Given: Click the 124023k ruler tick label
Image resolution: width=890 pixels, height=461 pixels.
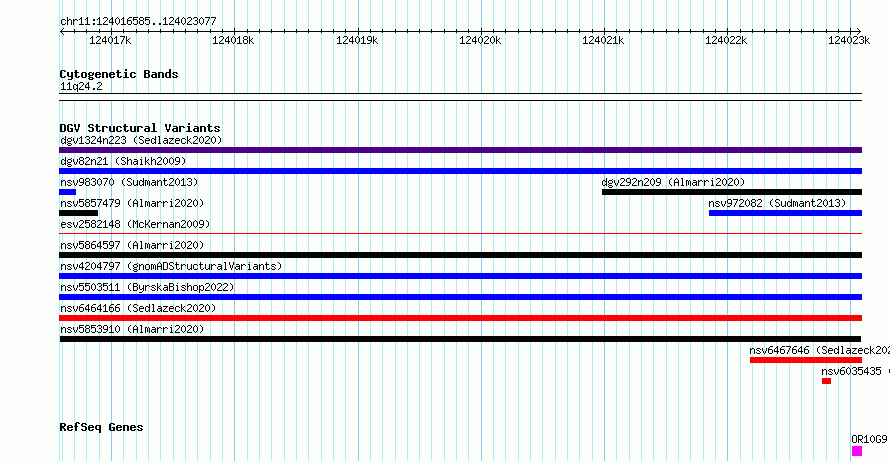Looking at the screenshot, I should (x=849, y=40).
